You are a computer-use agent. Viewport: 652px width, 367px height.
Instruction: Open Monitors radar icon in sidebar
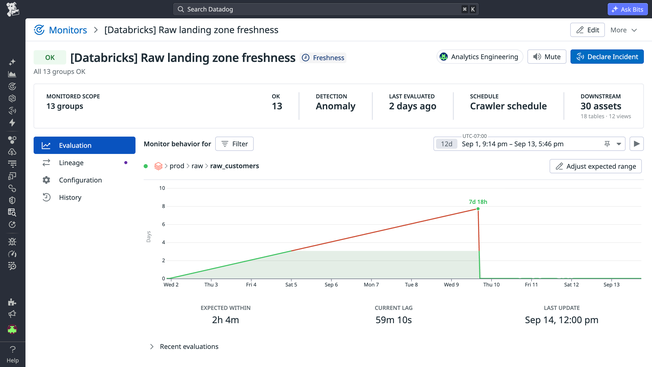point(12,86)
